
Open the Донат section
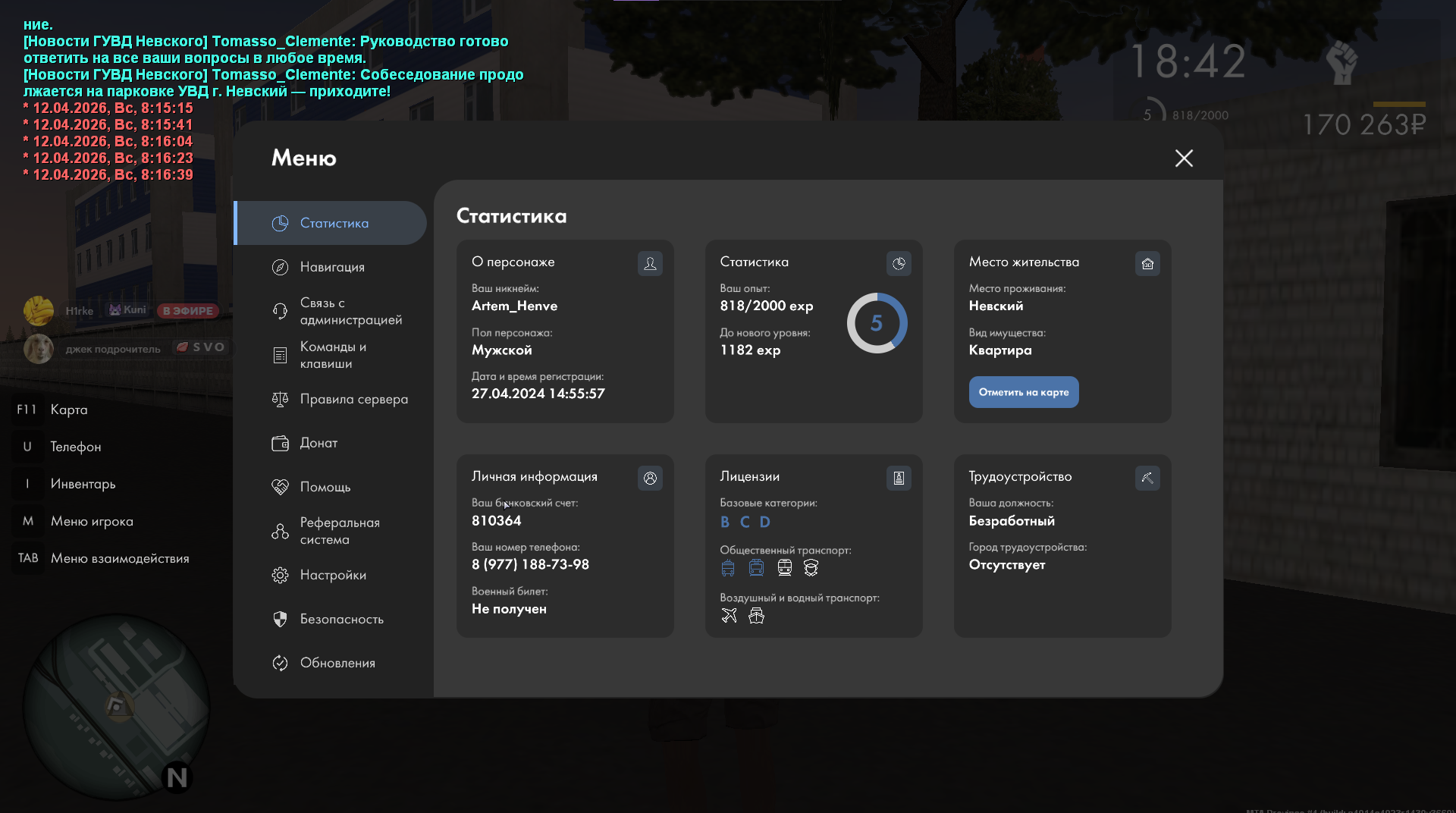pyautogui.click(x=318, y=443)
